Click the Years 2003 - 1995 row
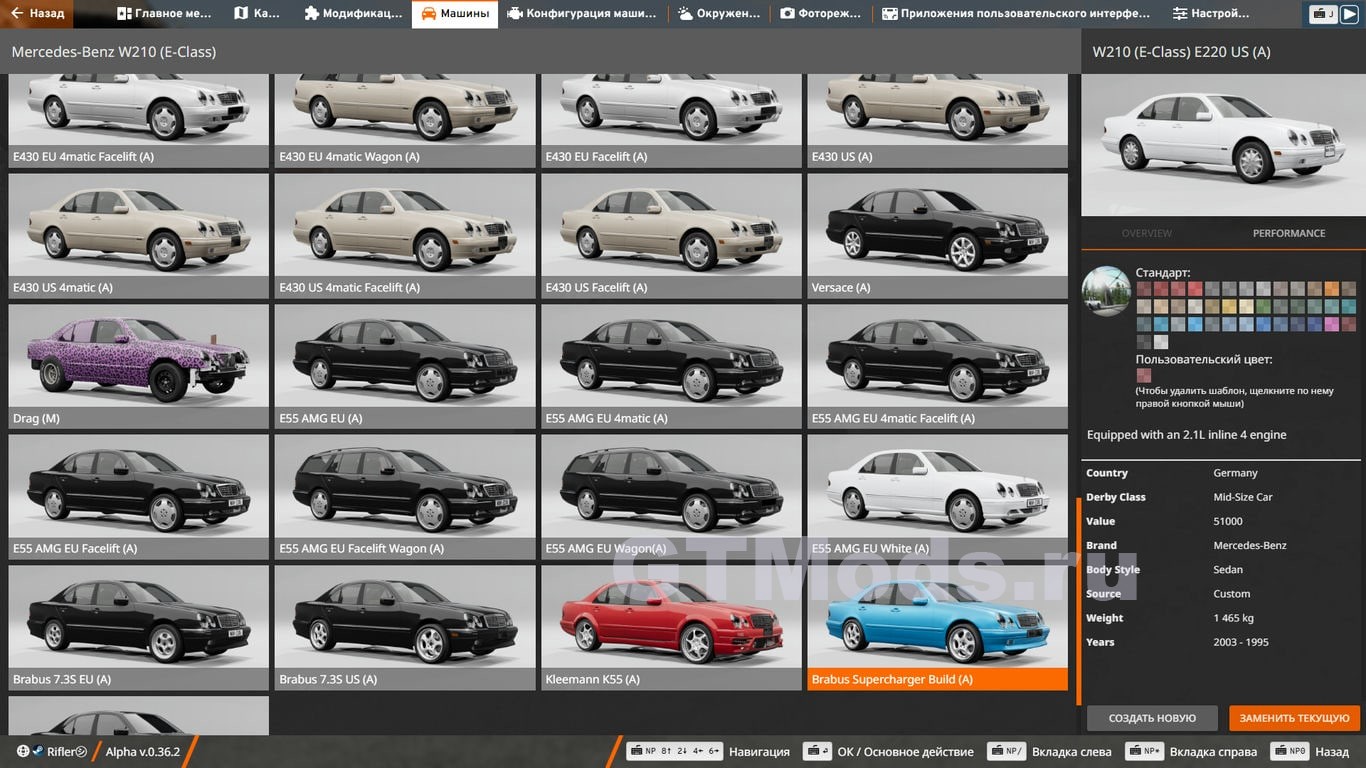The image size is (1366, 768). 1222,642
